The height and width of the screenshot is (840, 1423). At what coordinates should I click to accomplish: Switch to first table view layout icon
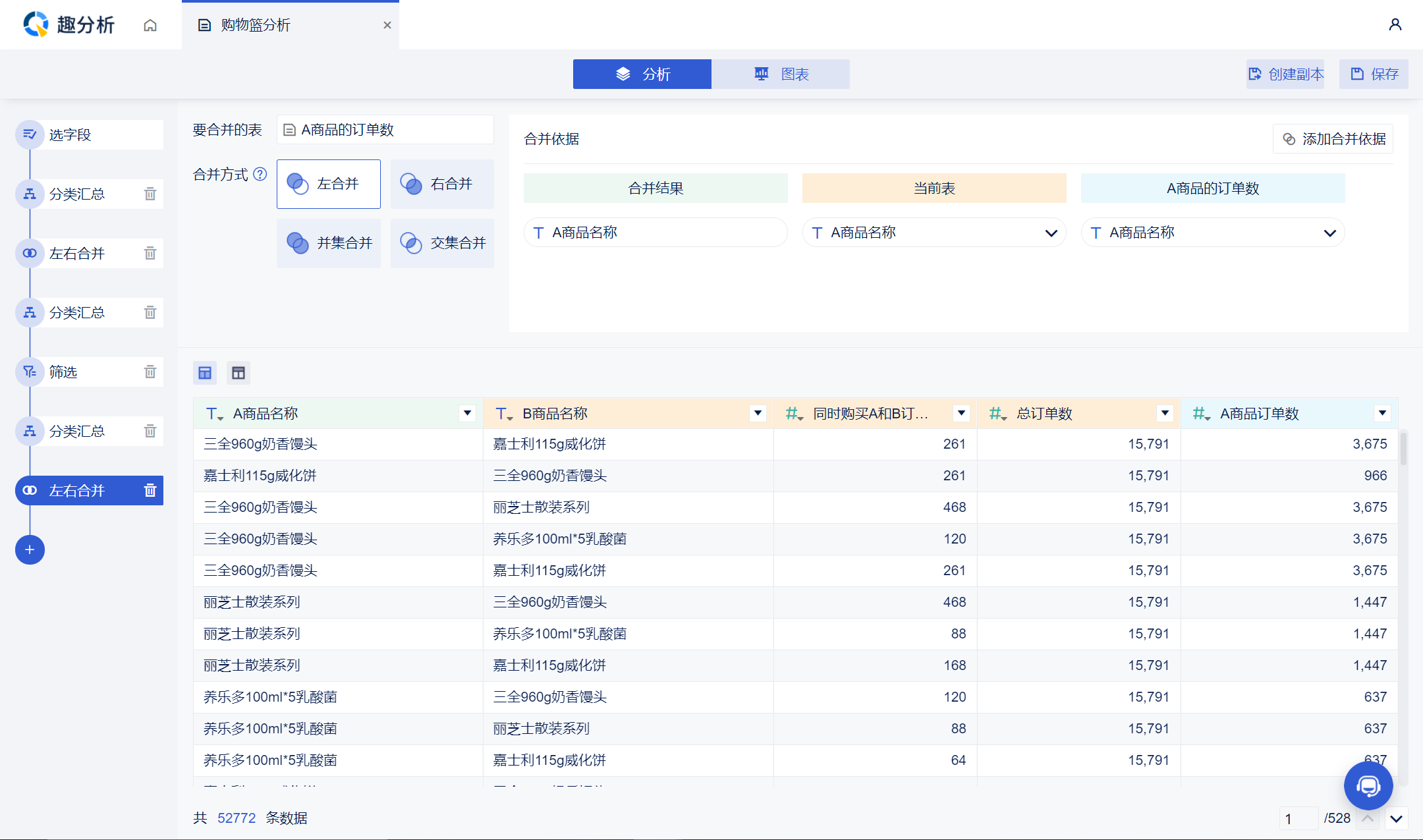click(x=205, y=373)
